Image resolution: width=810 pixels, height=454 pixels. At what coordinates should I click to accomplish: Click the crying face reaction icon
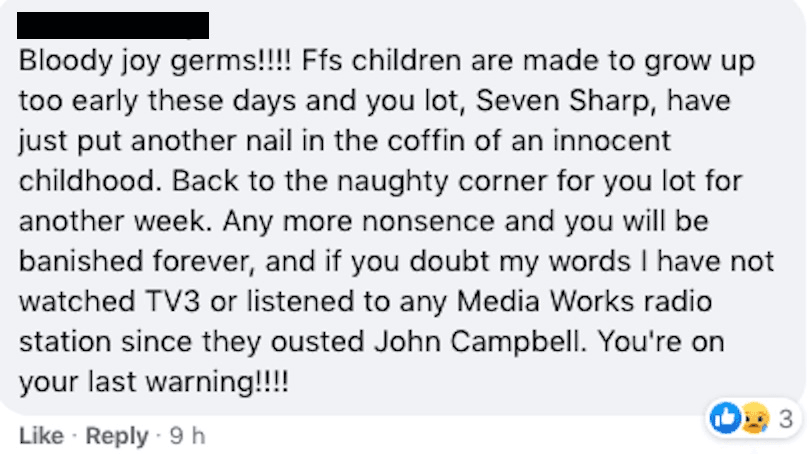tap(755, 418)
